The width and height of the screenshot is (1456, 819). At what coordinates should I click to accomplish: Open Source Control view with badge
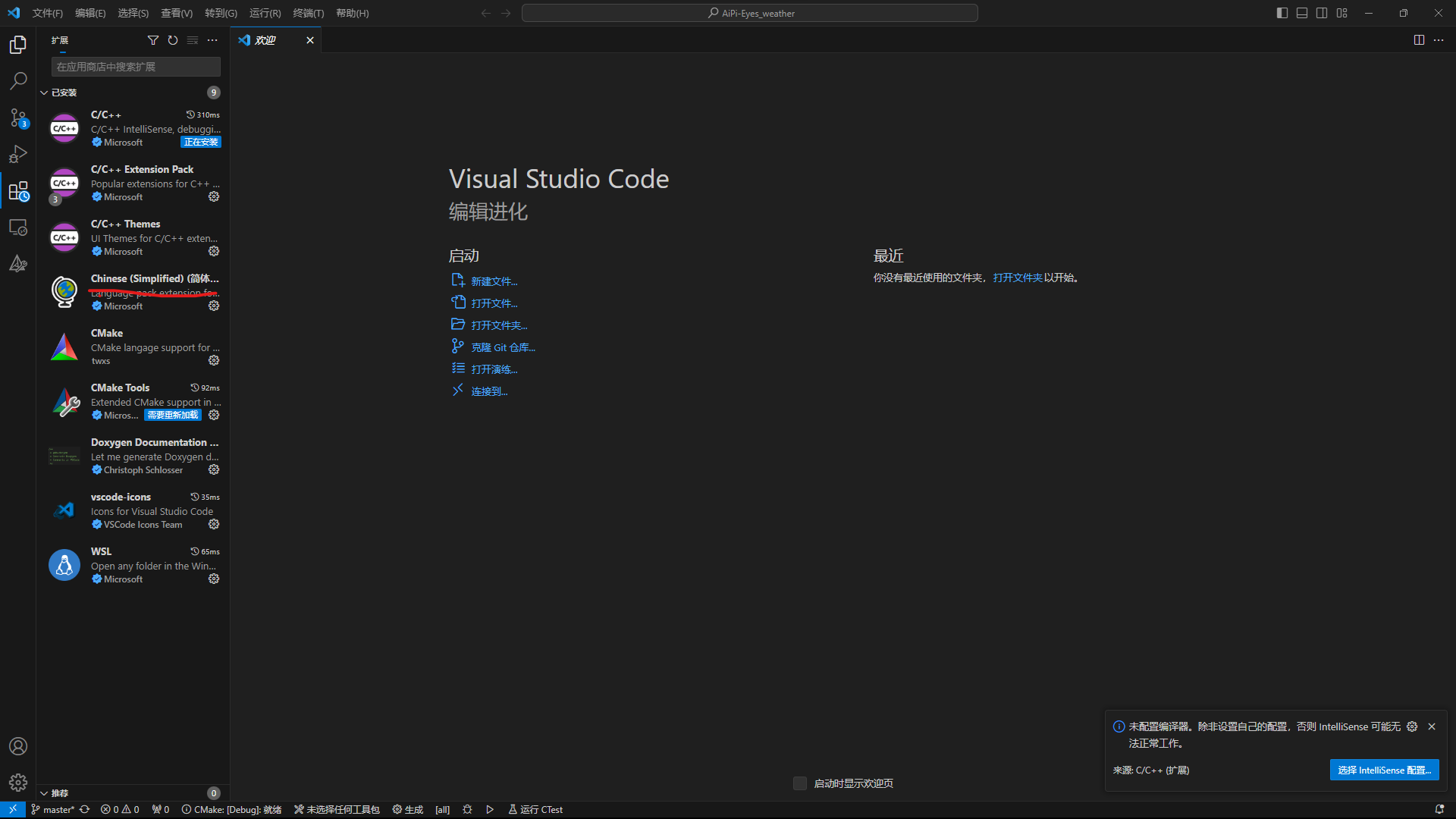18,118
